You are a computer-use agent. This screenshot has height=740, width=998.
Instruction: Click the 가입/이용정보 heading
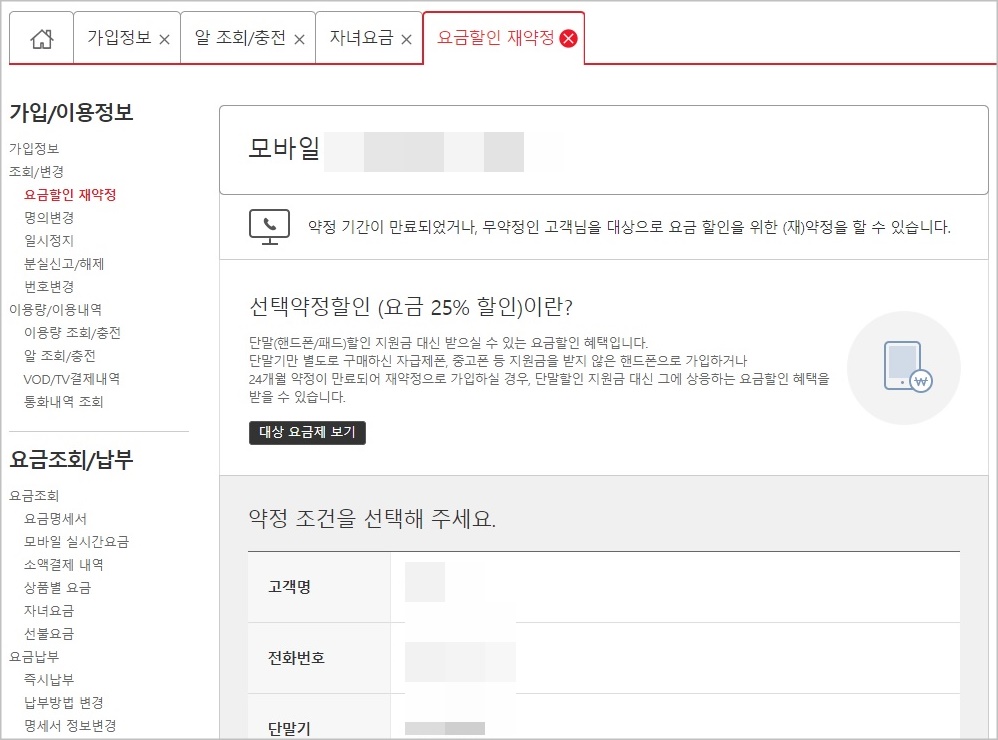click(x=71, y=113)
